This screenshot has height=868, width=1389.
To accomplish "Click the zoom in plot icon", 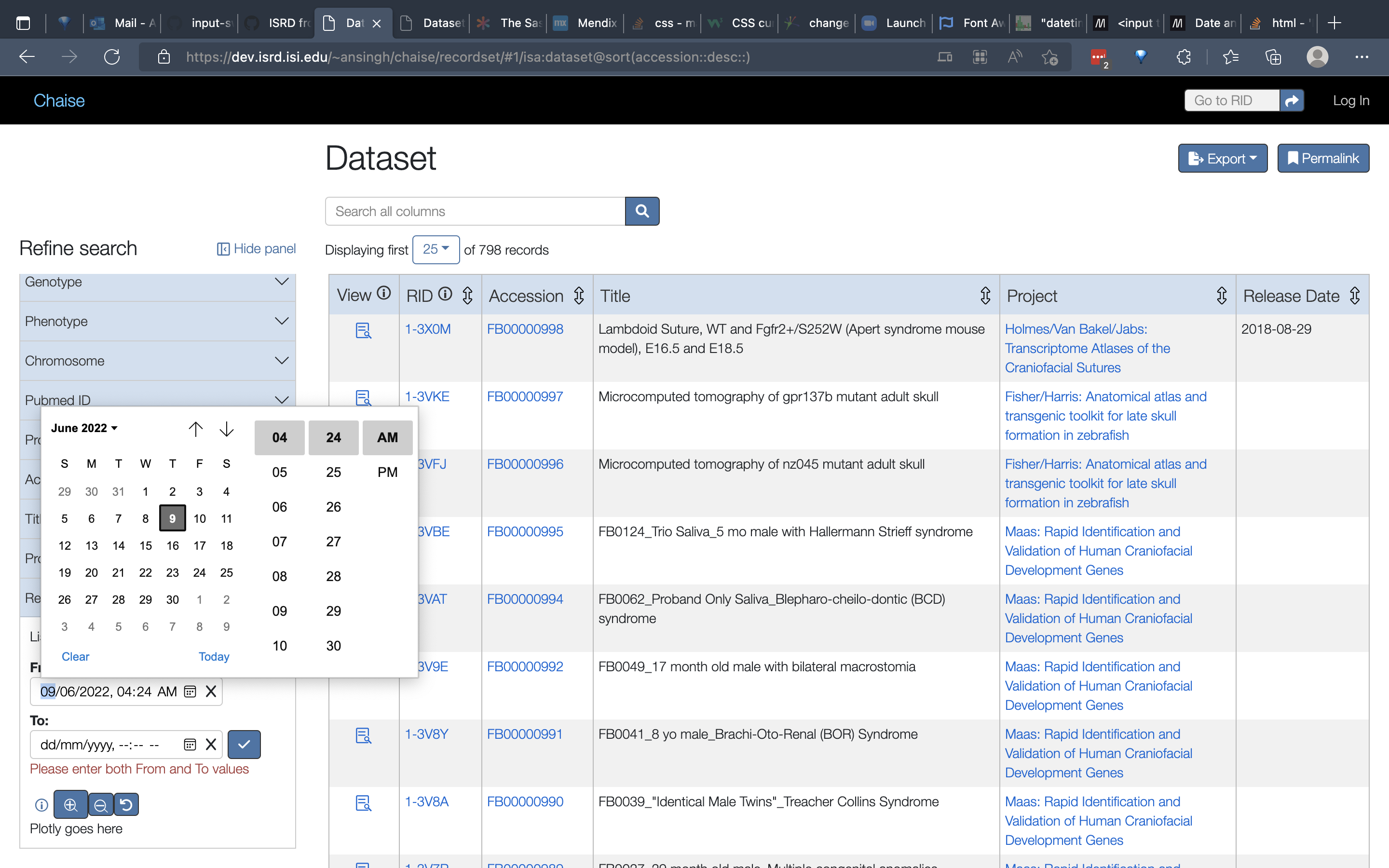I will point(70,804).
